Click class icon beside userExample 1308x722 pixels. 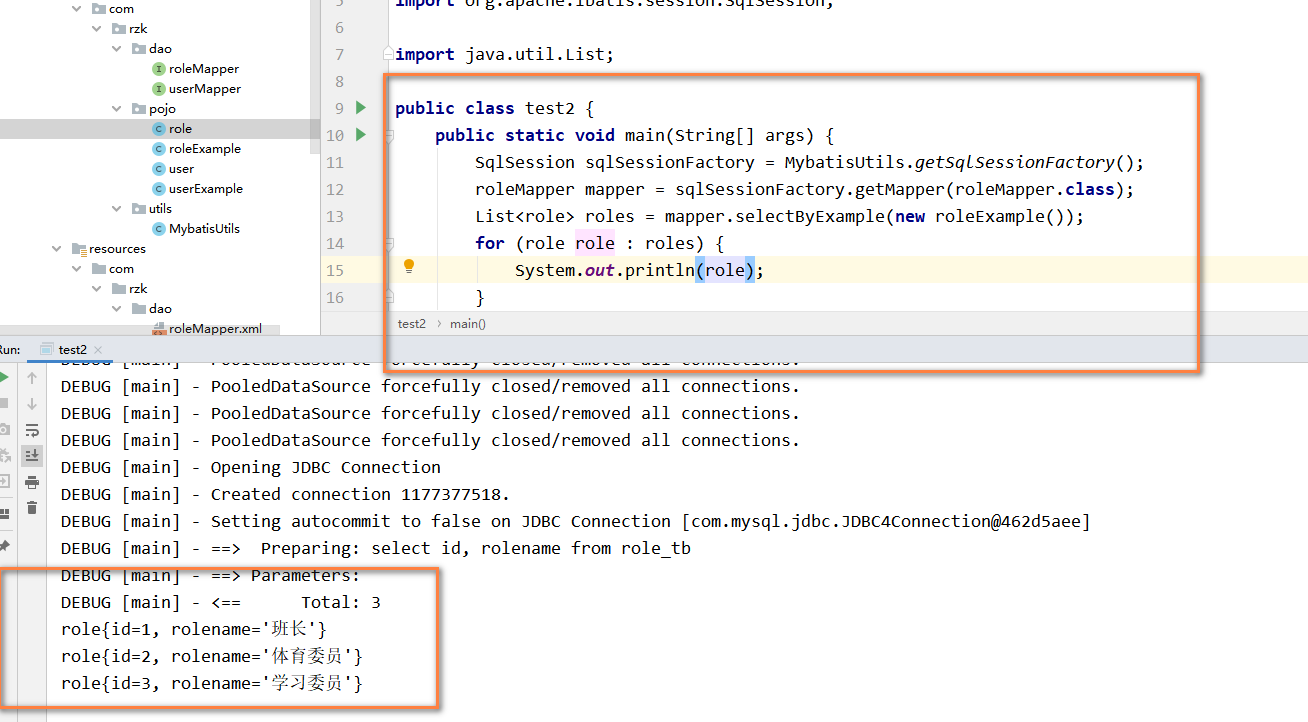point(158,189)
